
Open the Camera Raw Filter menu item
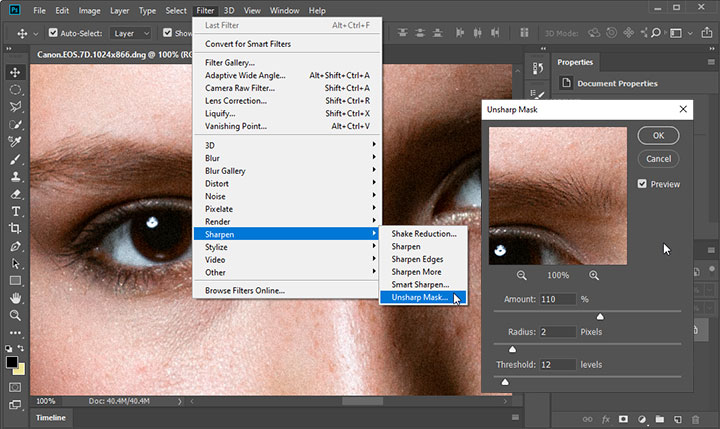tap(240, 88)
